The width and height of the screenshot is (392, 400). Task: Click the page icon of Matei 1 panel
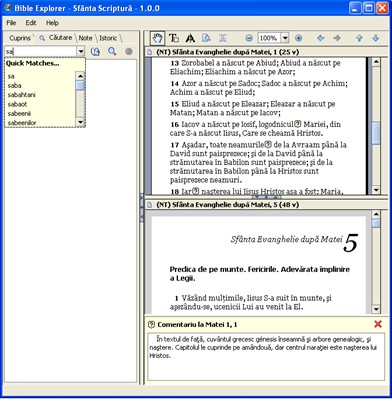[150, 52]
